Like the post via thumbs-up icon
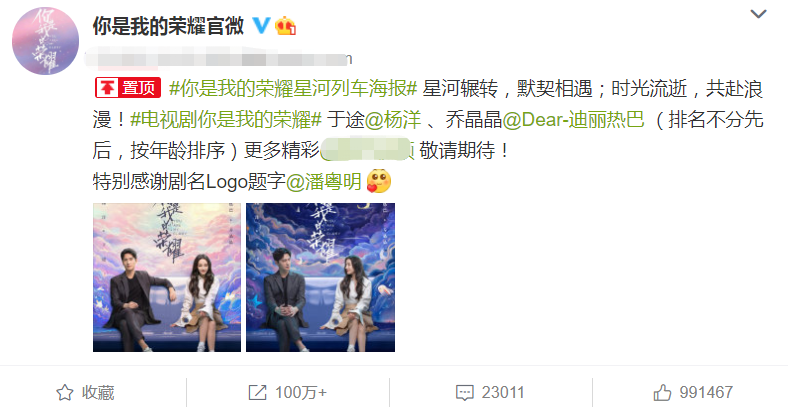 coord(662,392)
